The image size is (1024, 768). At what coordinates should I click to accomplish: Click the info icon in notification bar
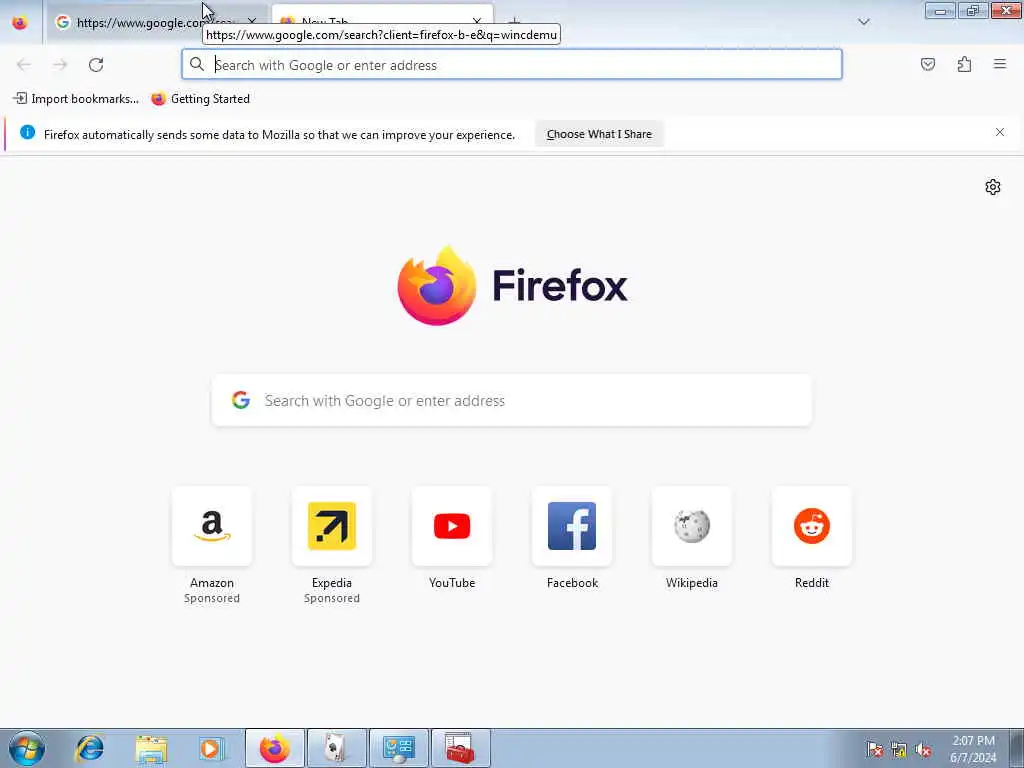coord(27,133)
